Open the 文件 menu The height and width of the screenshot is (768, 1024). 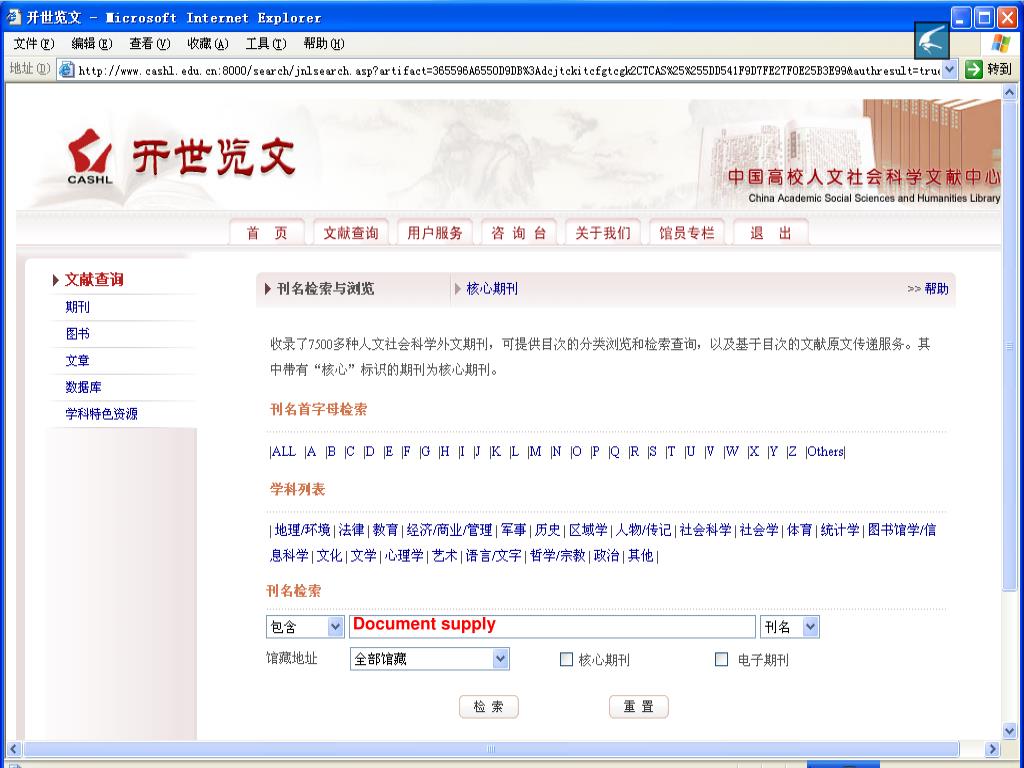33,44
